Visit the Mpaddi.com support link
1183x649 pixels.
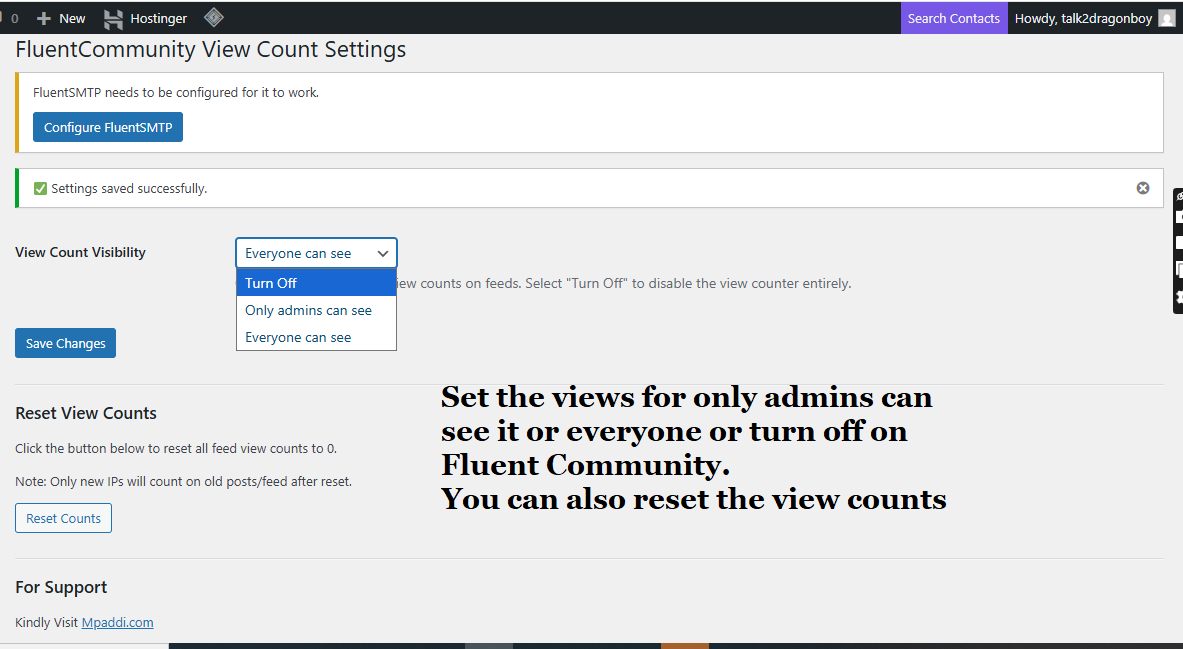pos(118,623)
